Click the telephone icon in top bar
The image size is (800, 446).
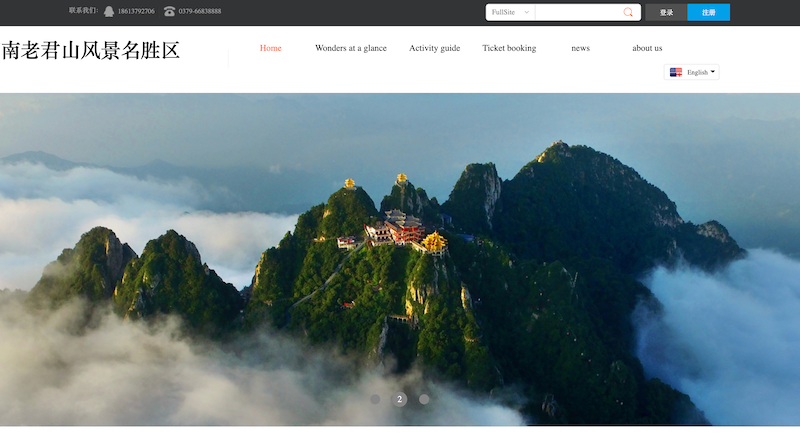pos(169,11)
